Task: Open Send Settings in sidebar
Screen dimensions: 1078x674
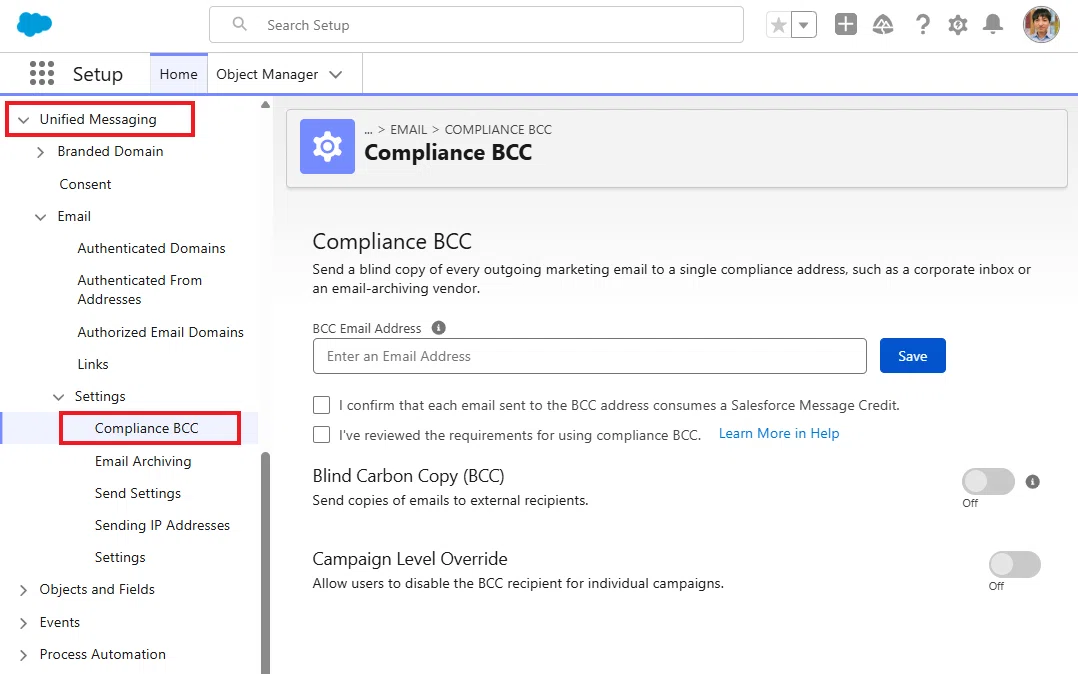Action: click(138, 493)
